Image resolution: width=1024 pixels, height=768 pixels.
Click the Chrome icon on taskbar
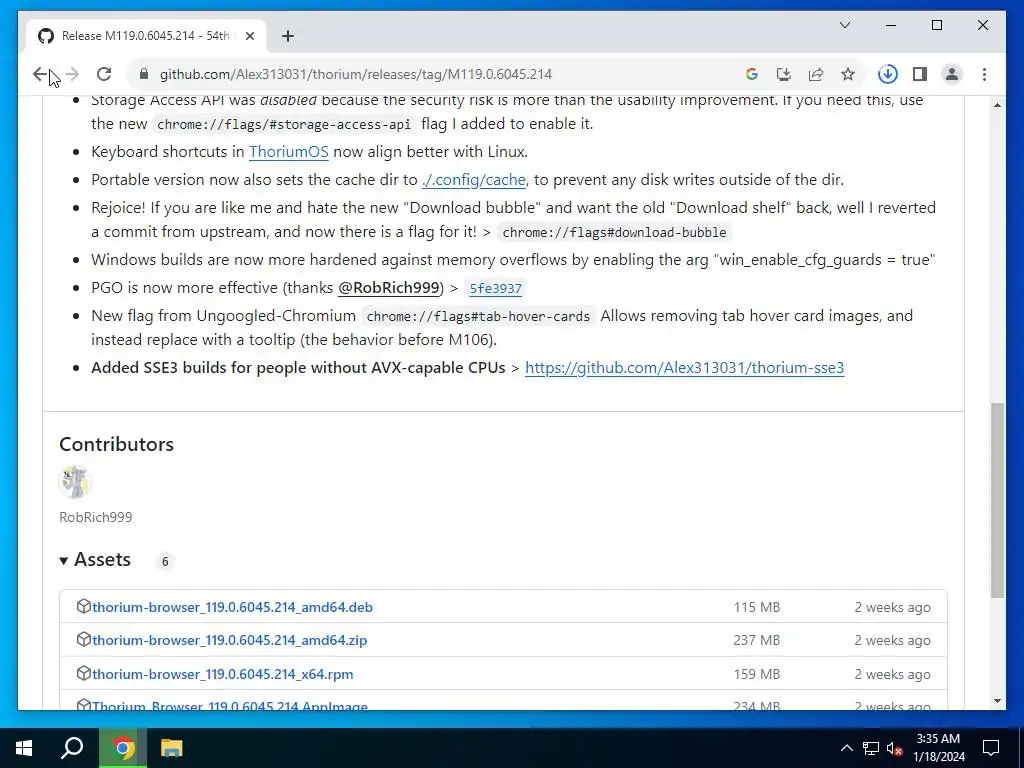pyautogui.click(x=123, y=748)
